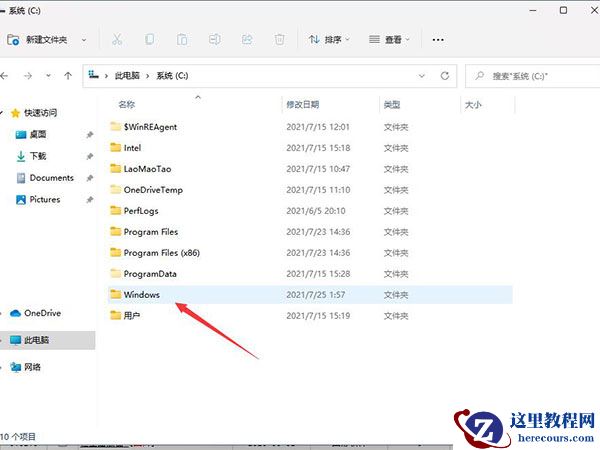
Task: Click the Cut scissors icon
Action: [x=117, y=39]
